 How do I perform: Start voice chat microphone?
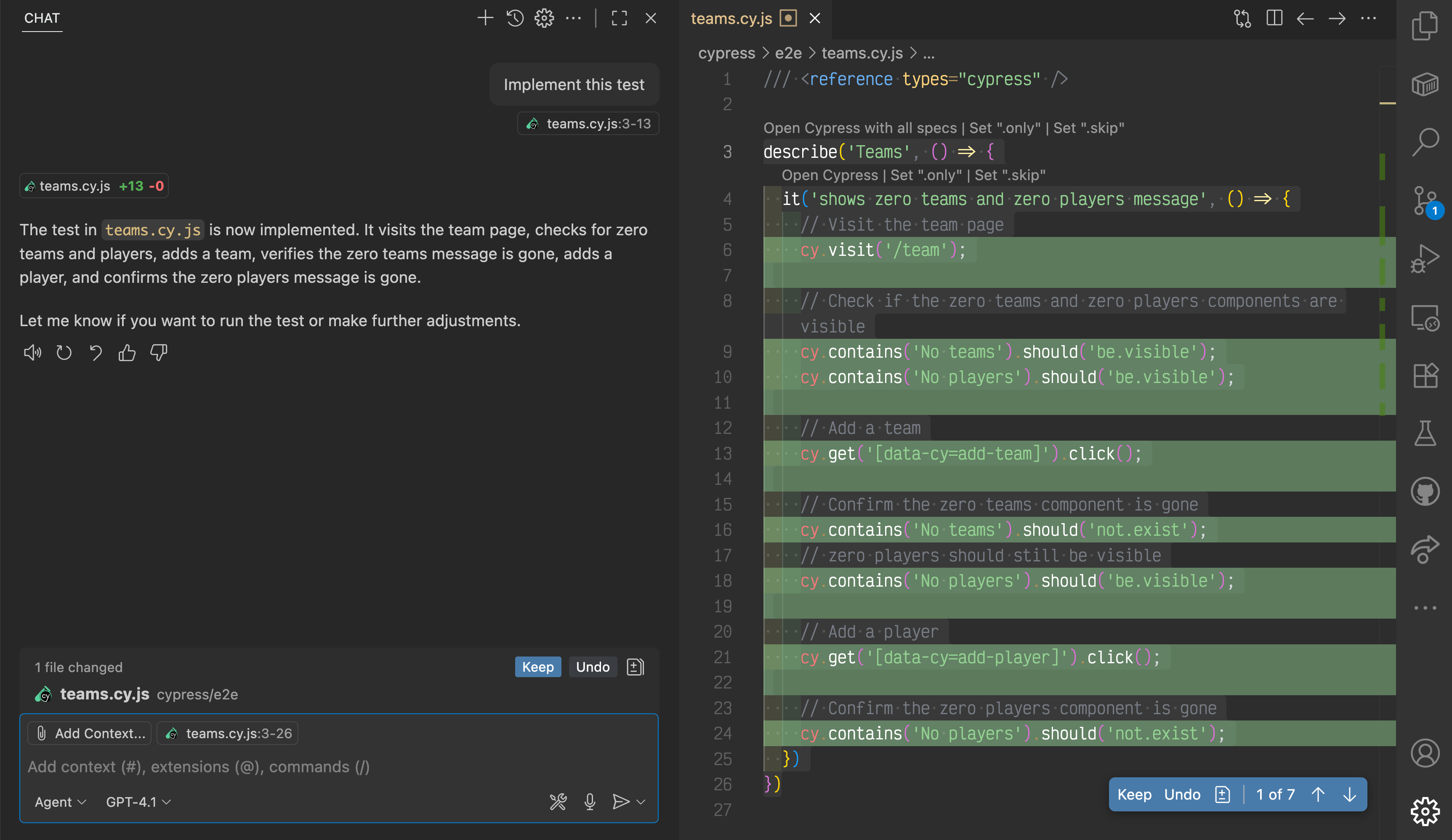(590, 801)
